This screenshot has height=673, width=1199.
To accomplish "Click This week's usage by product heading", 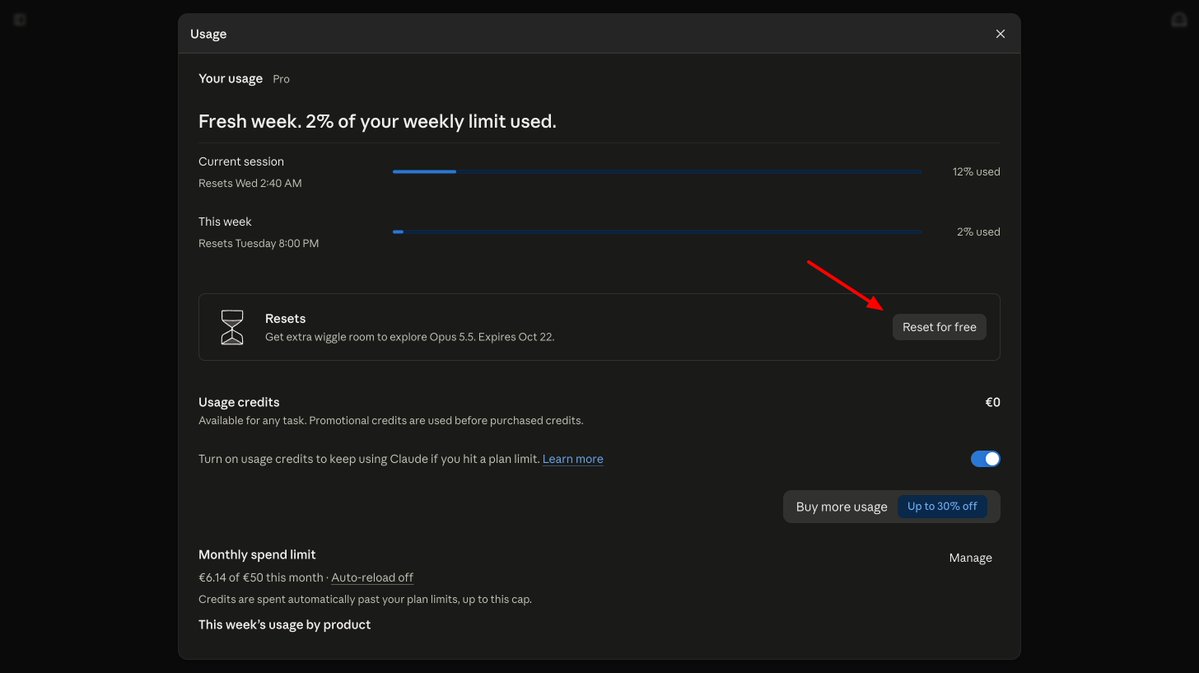I will pos(284,625).
